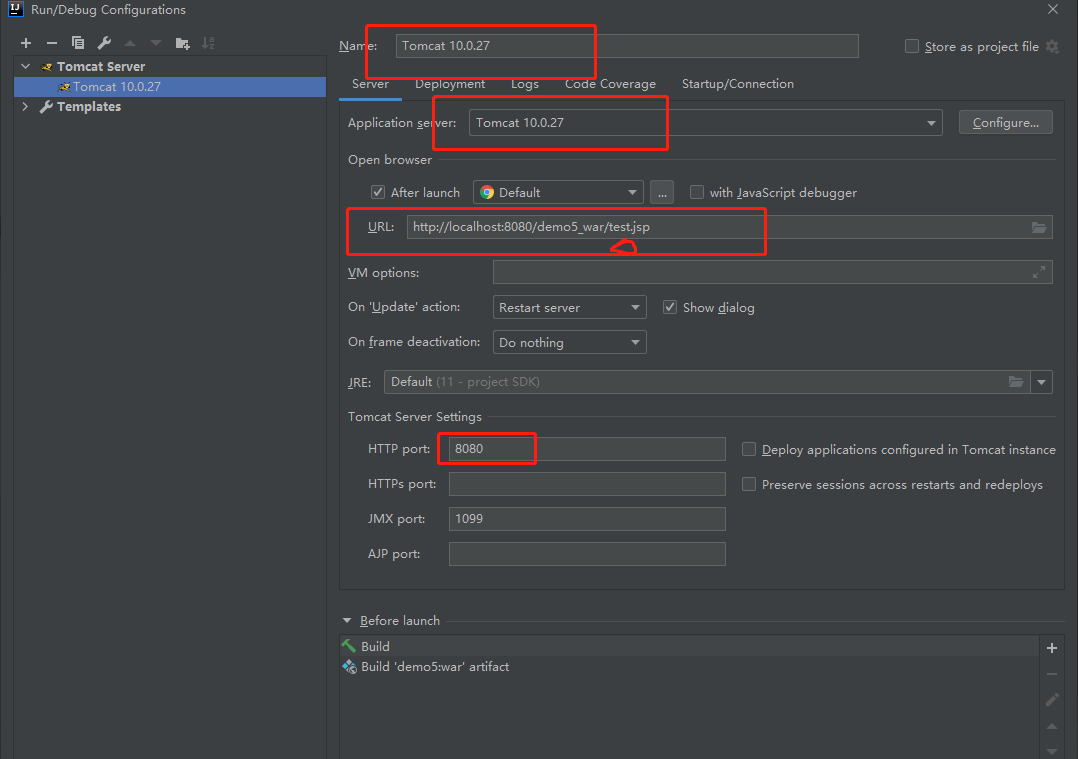The height and width of the screenshot is (759, 1078).
Task: Open the Code Coverage tab
Action: (x=610, y=84)
